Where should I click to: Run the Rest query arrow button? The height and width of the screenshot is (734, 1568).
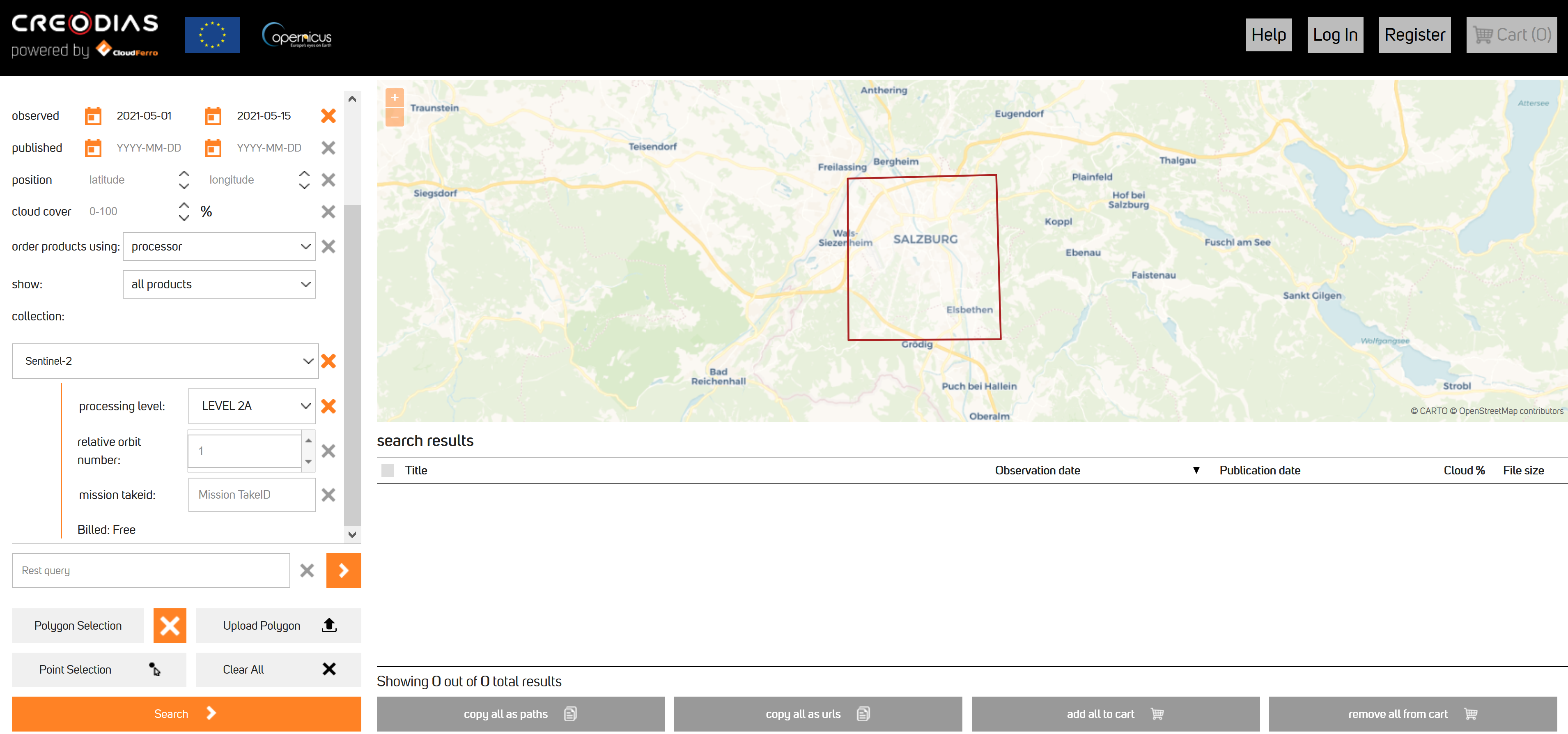point(343,571)
